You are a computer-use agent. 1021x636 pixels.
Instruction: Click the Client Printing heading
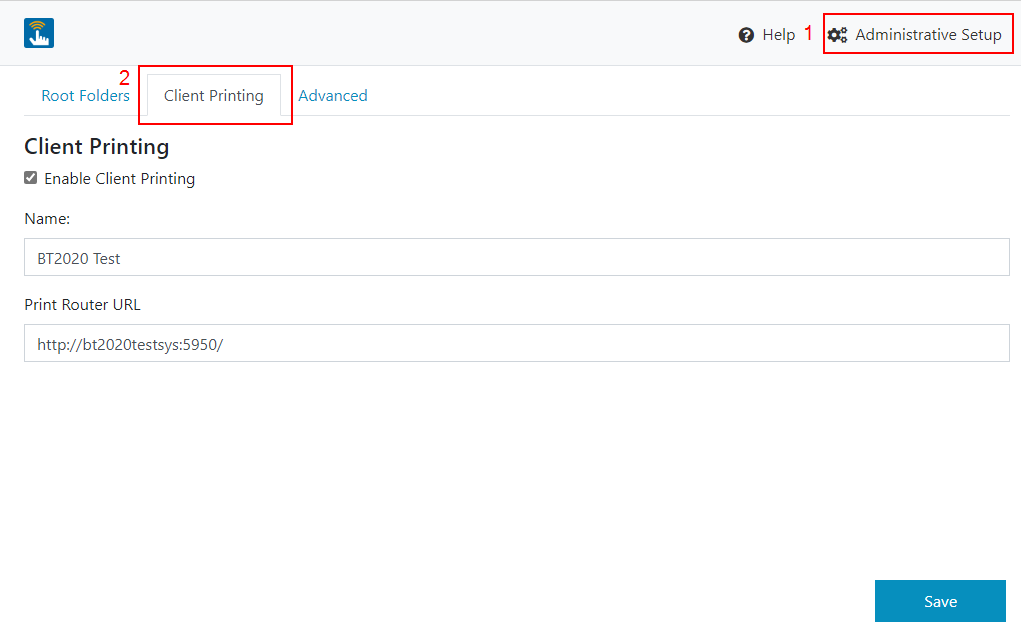pyautogui.click(x=96, y=146)
